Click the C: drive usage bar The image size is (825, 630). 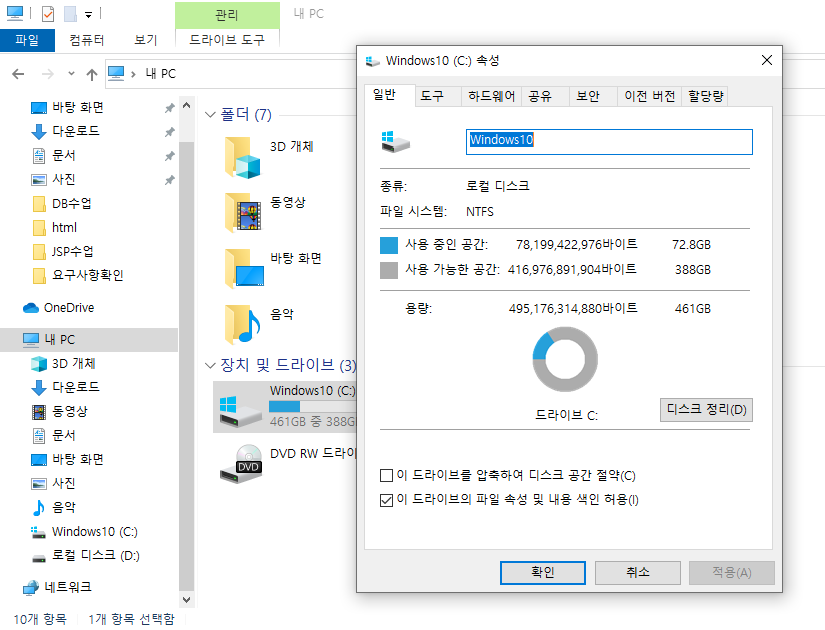coord(313,407)
